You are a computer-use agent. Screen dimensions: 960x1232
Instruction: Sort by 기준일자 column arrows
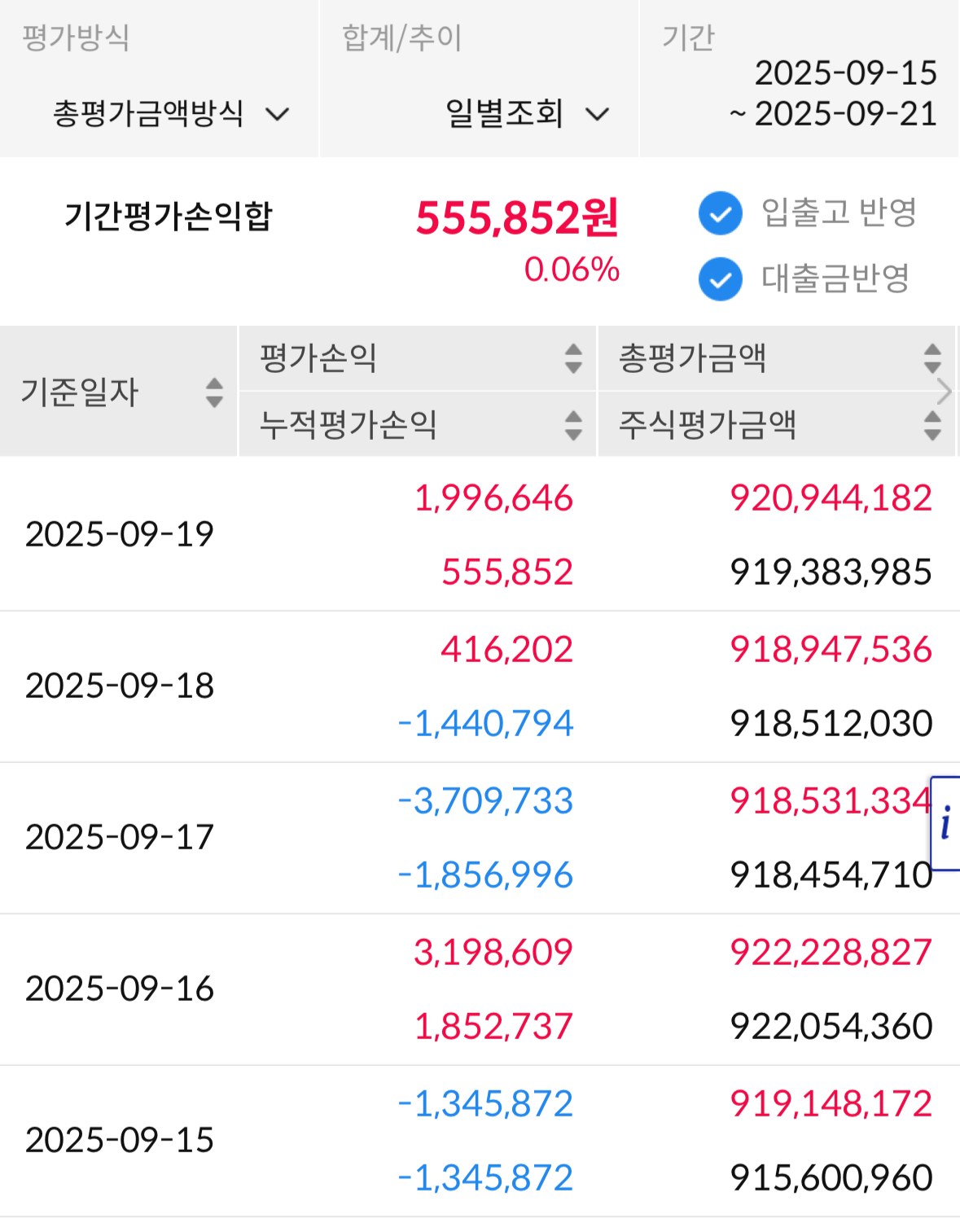click(214, 392)
